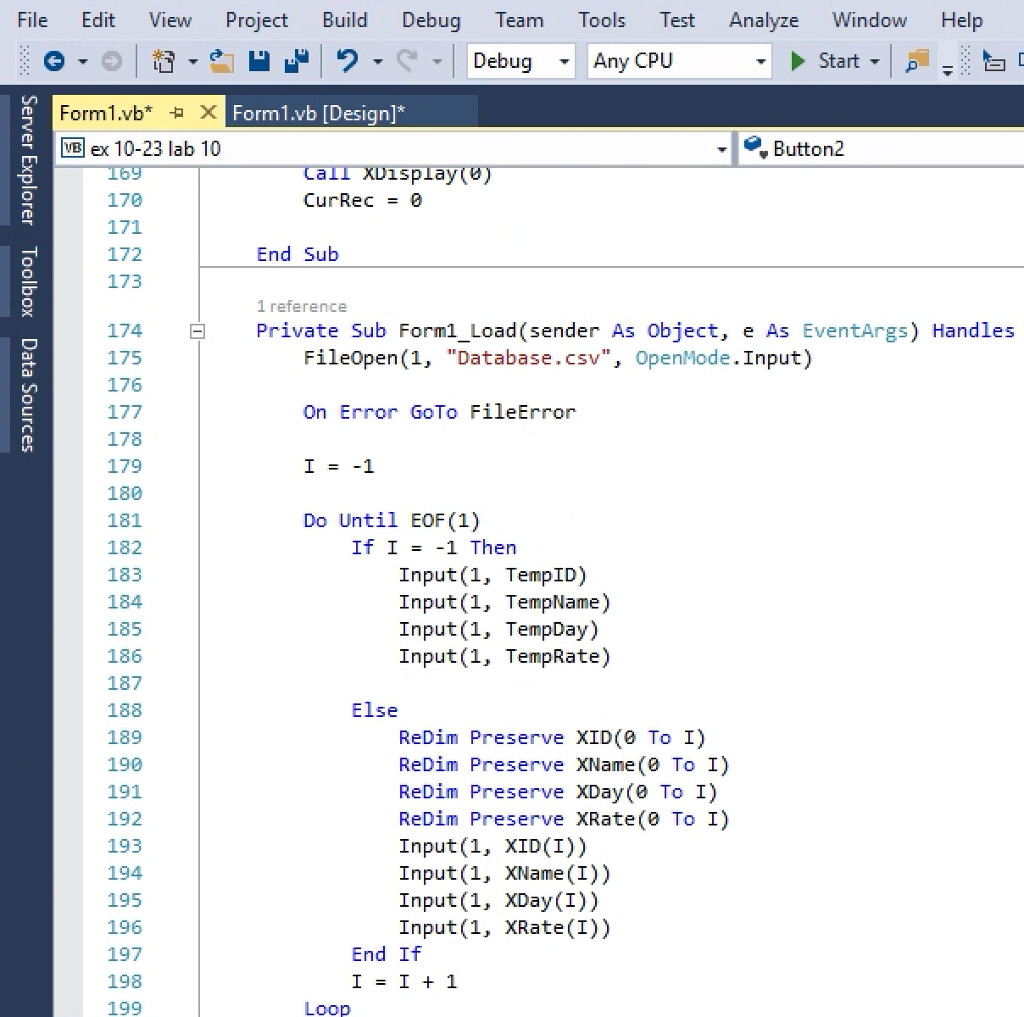This screenshot has height=1017, width=1024.
Task: Pin the Form1.vb tab
Action: click(177, 113)
